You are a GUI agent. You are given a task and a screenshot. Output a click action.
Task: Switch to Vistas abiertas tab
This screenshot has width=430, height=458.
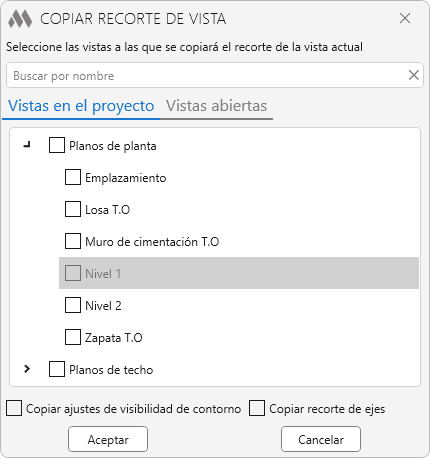217,106
